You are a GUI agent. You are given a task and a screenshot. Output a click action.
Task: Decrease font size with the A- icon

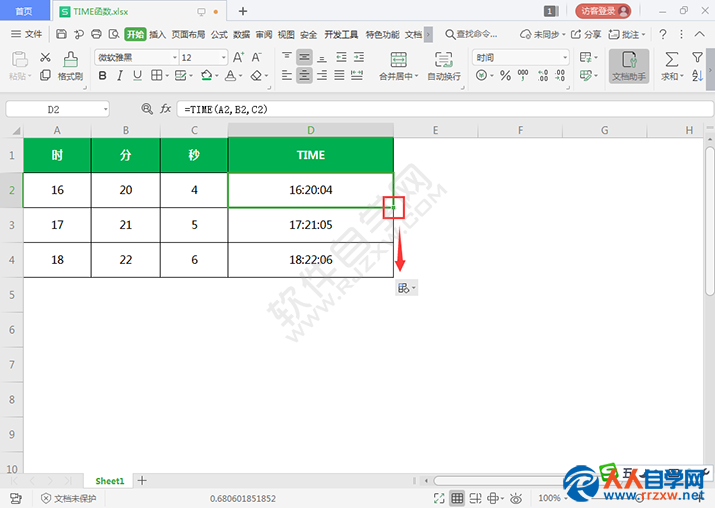coord(256,57)
